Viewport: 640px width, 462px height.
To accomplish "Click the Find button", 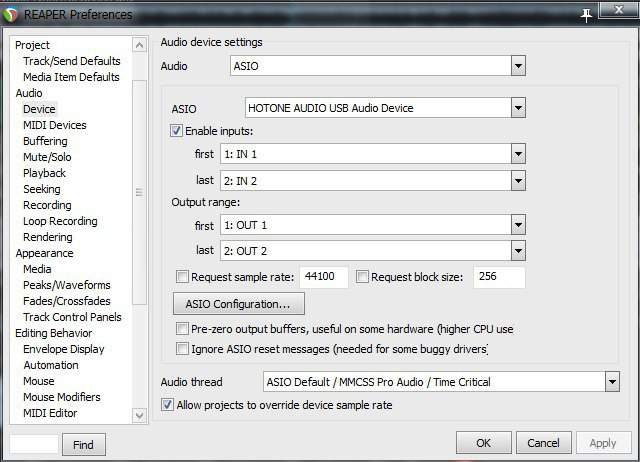I will pos(84,444).
